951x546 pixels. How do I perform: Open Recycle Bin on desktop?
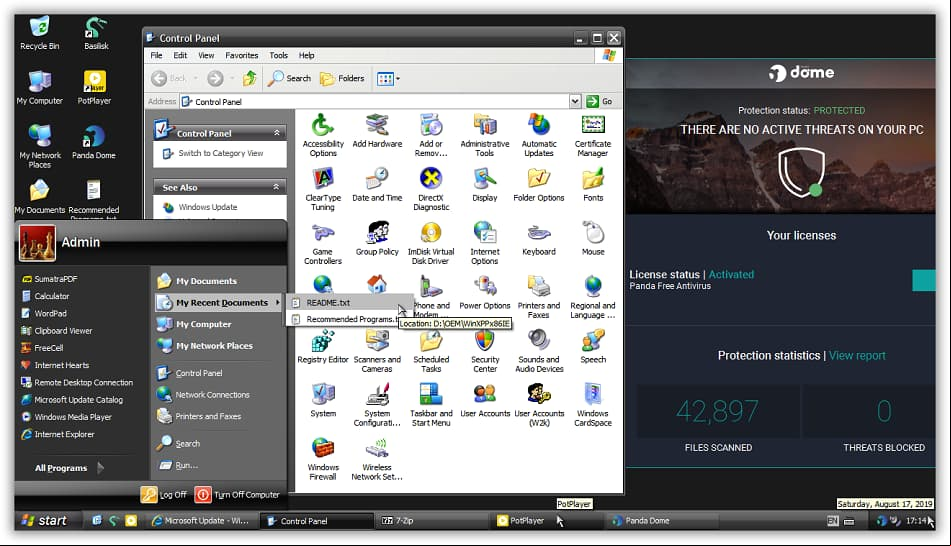coord(39,34)
